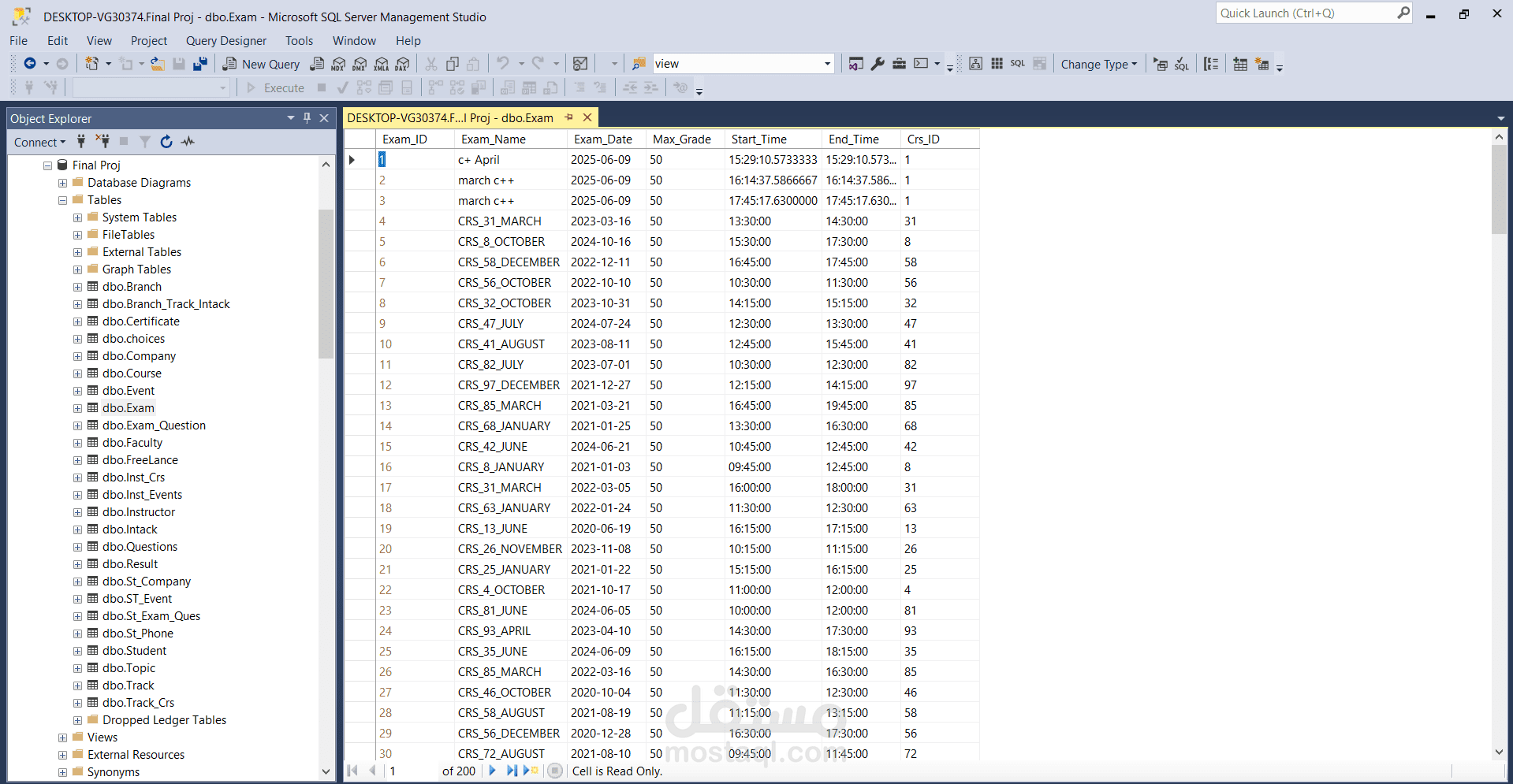
Task: Open the Window menu
Action: (354, 41)
